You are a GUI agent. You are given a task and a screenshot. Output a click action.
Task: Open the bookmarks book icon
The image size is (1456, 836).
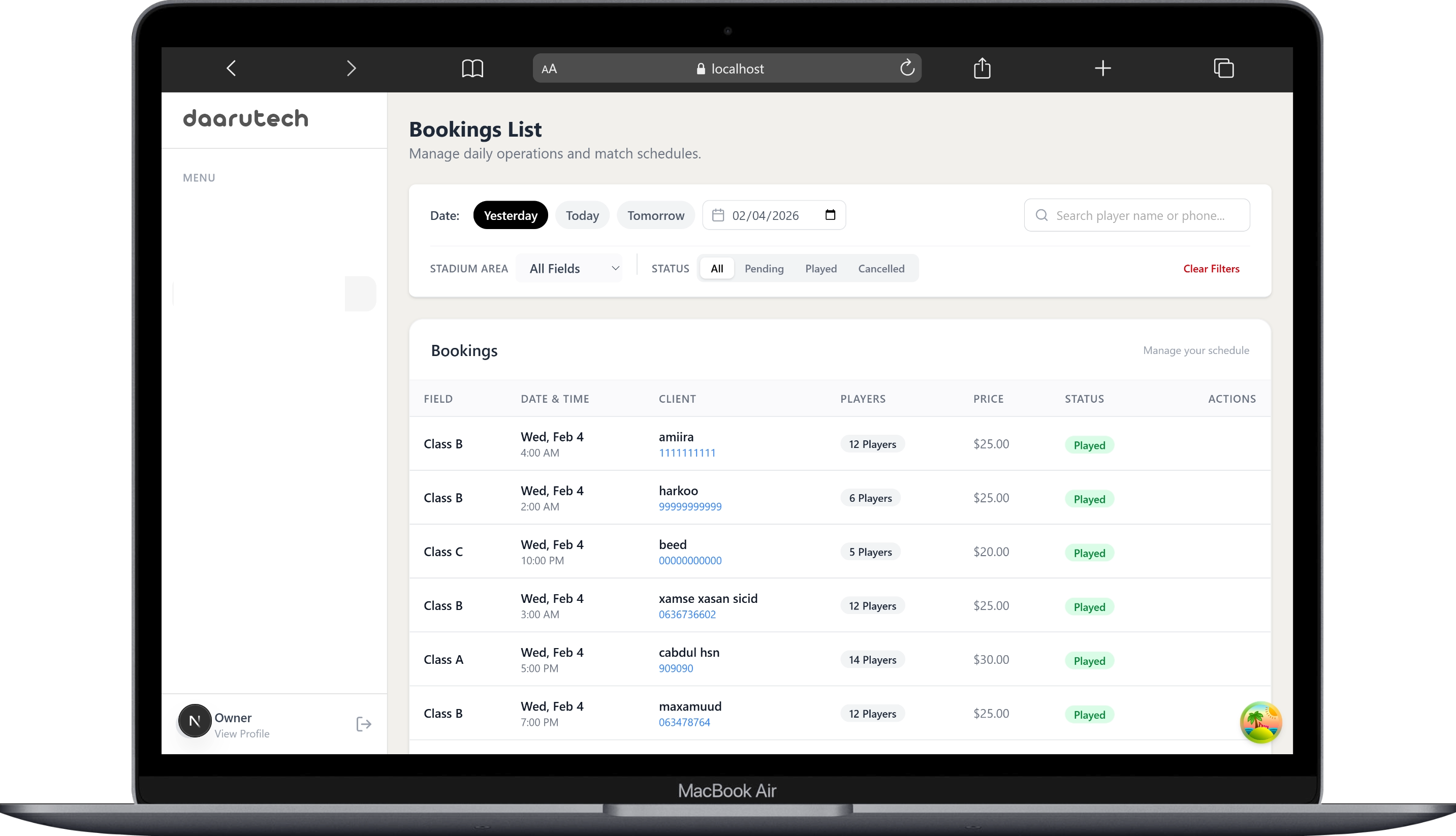tap(472, 69)
